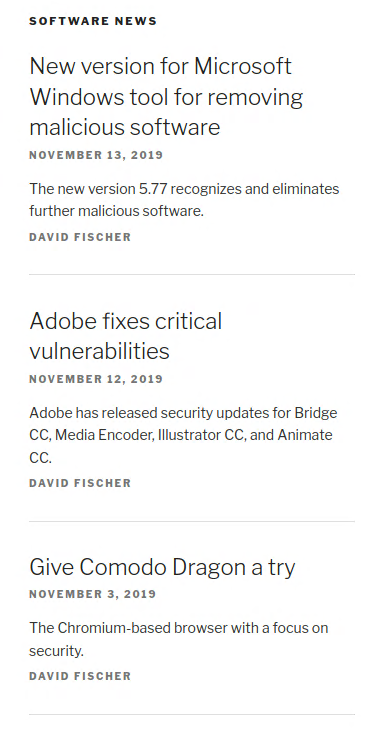Image resolution: width=380 pixels, height=738 pixels.
Task: Open the "Adobe fixes critical vulnerabilities" headline
Action: point(126,336)
